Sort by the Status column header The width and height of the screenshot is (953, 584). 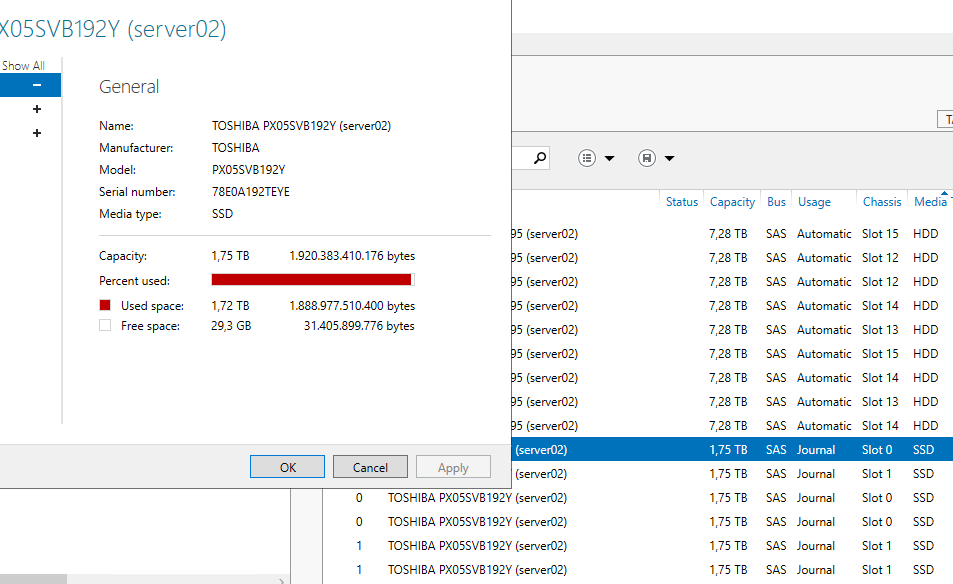coord(681,202)
